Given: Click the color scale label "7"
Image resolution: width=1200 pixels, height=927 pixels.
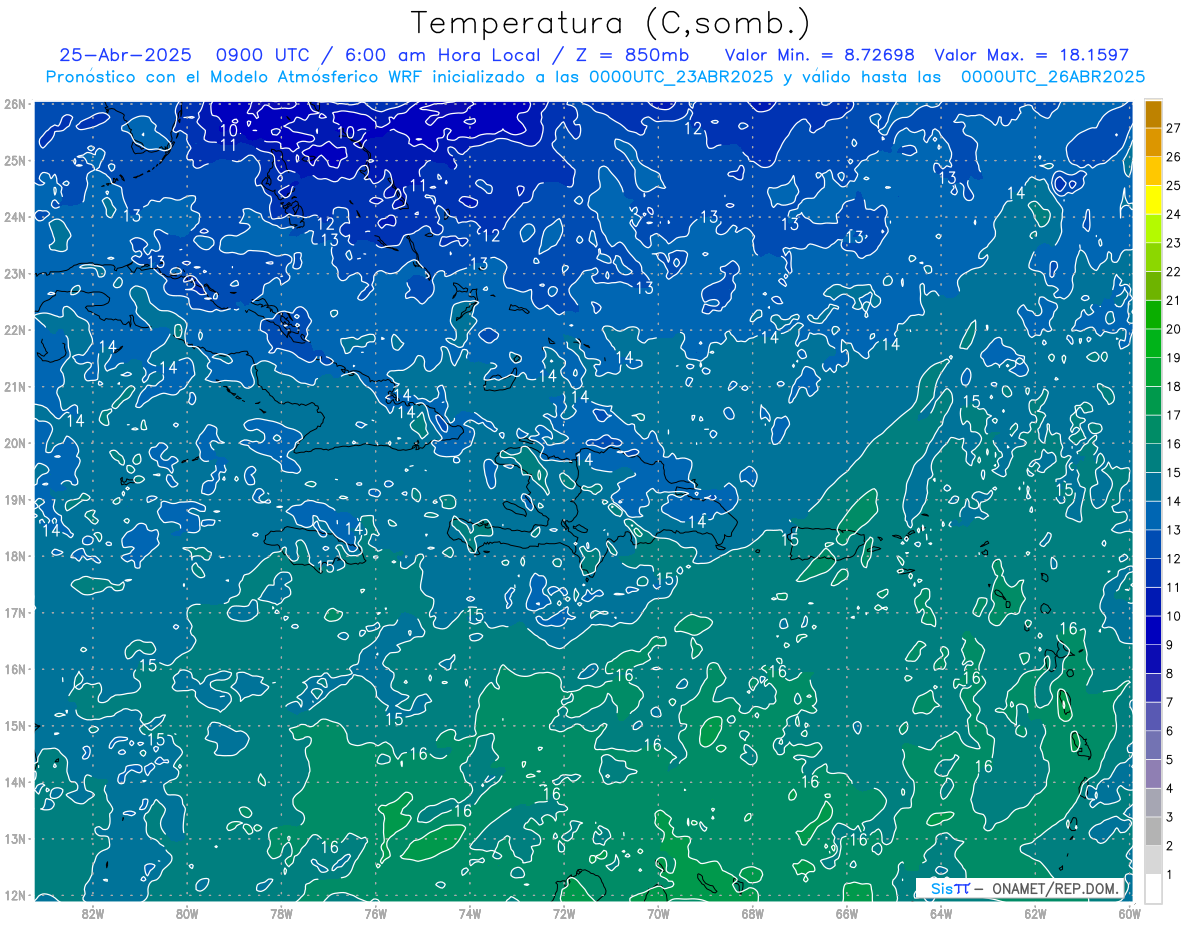Looking at the screenshot, I should tap(1172, 702).
